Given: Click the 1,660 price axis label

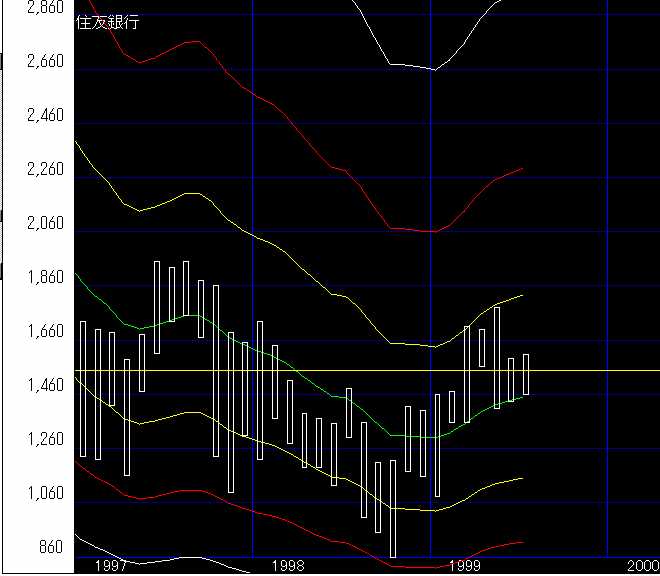Looking at the screenshot, I should 44,331.
